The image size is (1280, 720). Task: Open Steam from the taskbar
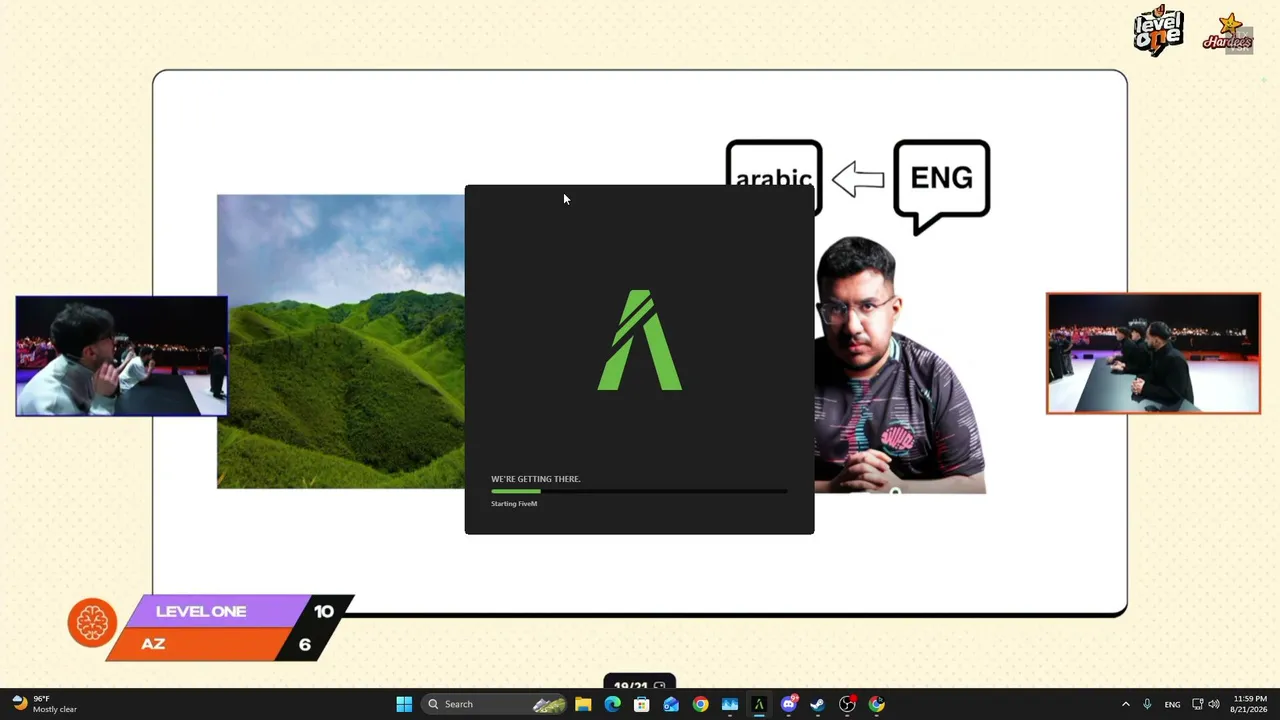pos(818,704)
